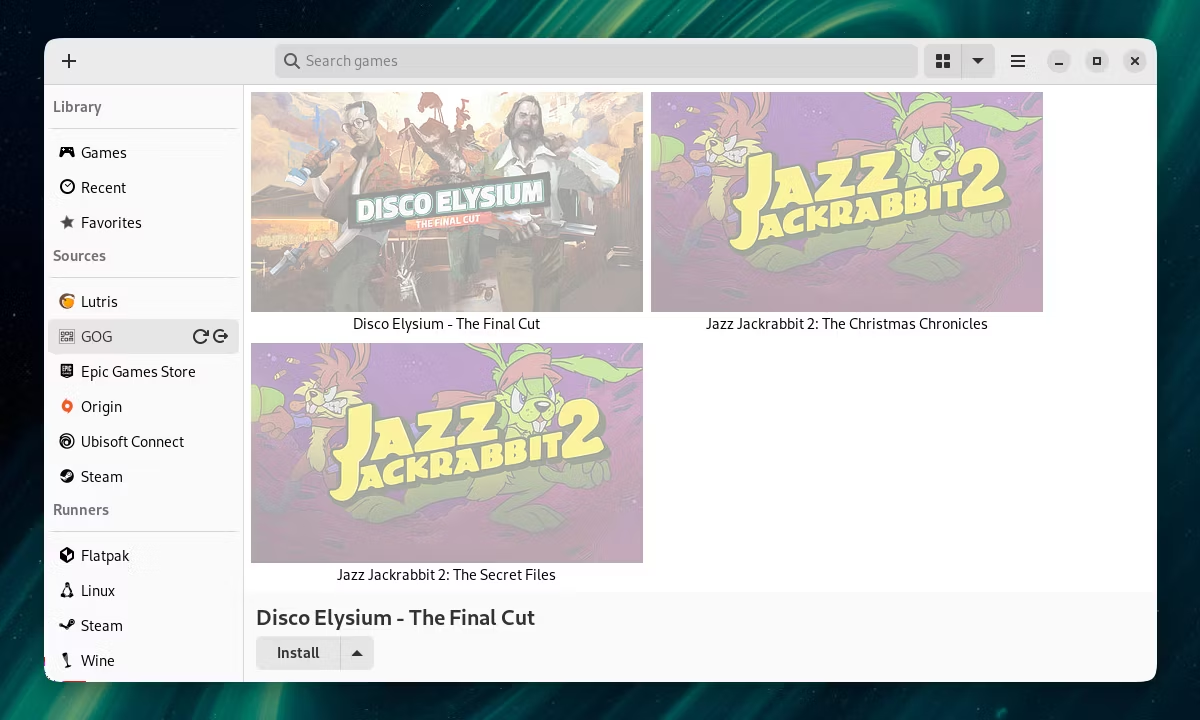Click the Wine glass runner icon
The height and width of the screenshot is (720, 1200).
(67, 660)
